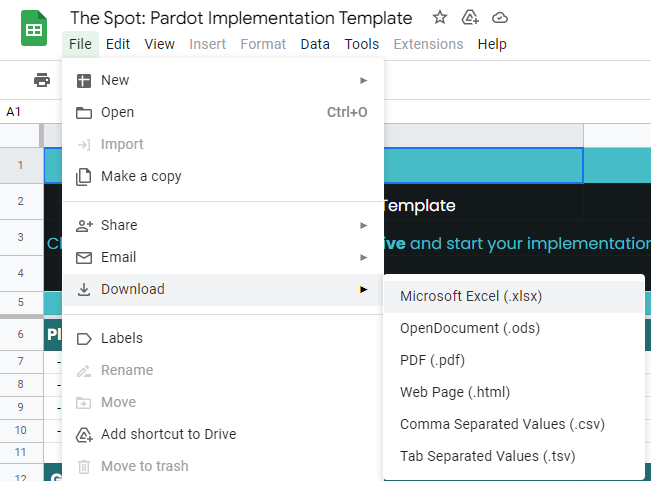The image size is (651, 481).
Task: Click the document title text
Action: tap(240, 18)
